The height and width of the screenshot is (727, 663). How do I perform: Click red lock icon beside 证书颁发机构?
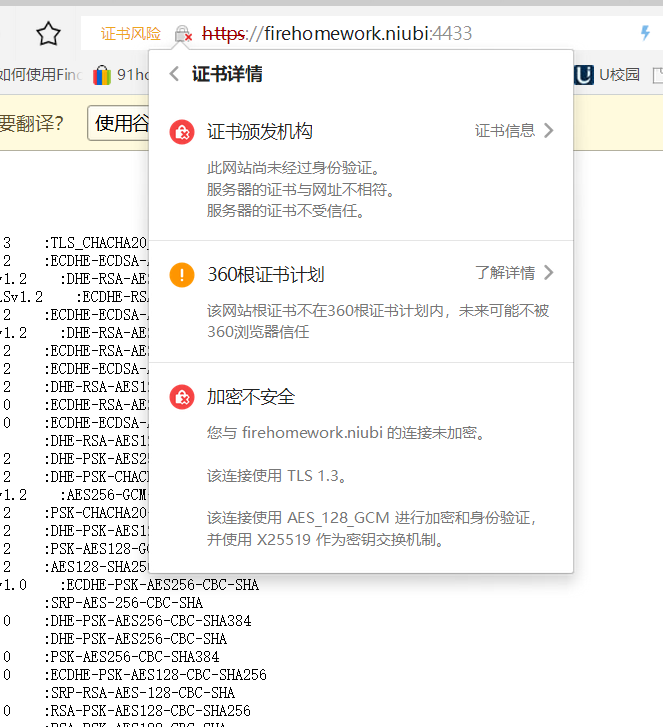tap(182, 132)
